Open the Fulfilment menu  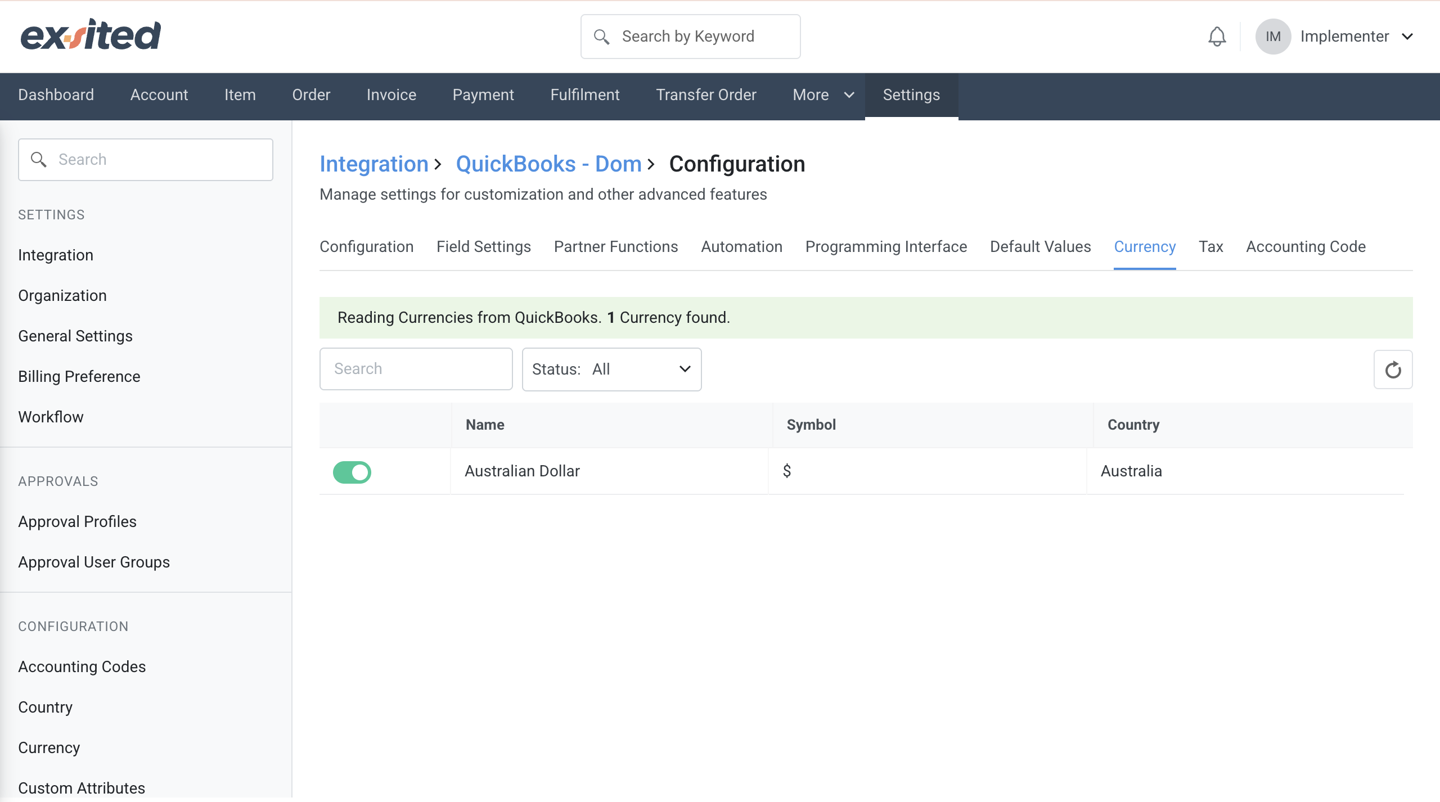point(585,95)
